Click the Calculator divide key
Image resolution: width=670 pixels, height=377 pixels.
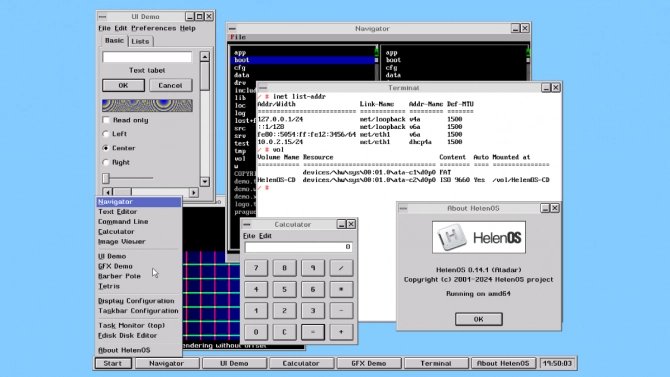coord(341,268)
